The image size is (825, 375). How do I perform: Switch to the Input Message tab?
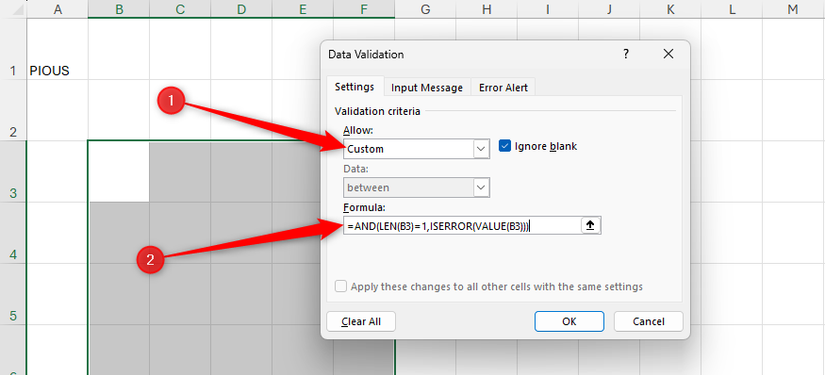click(x=427, y=87)
